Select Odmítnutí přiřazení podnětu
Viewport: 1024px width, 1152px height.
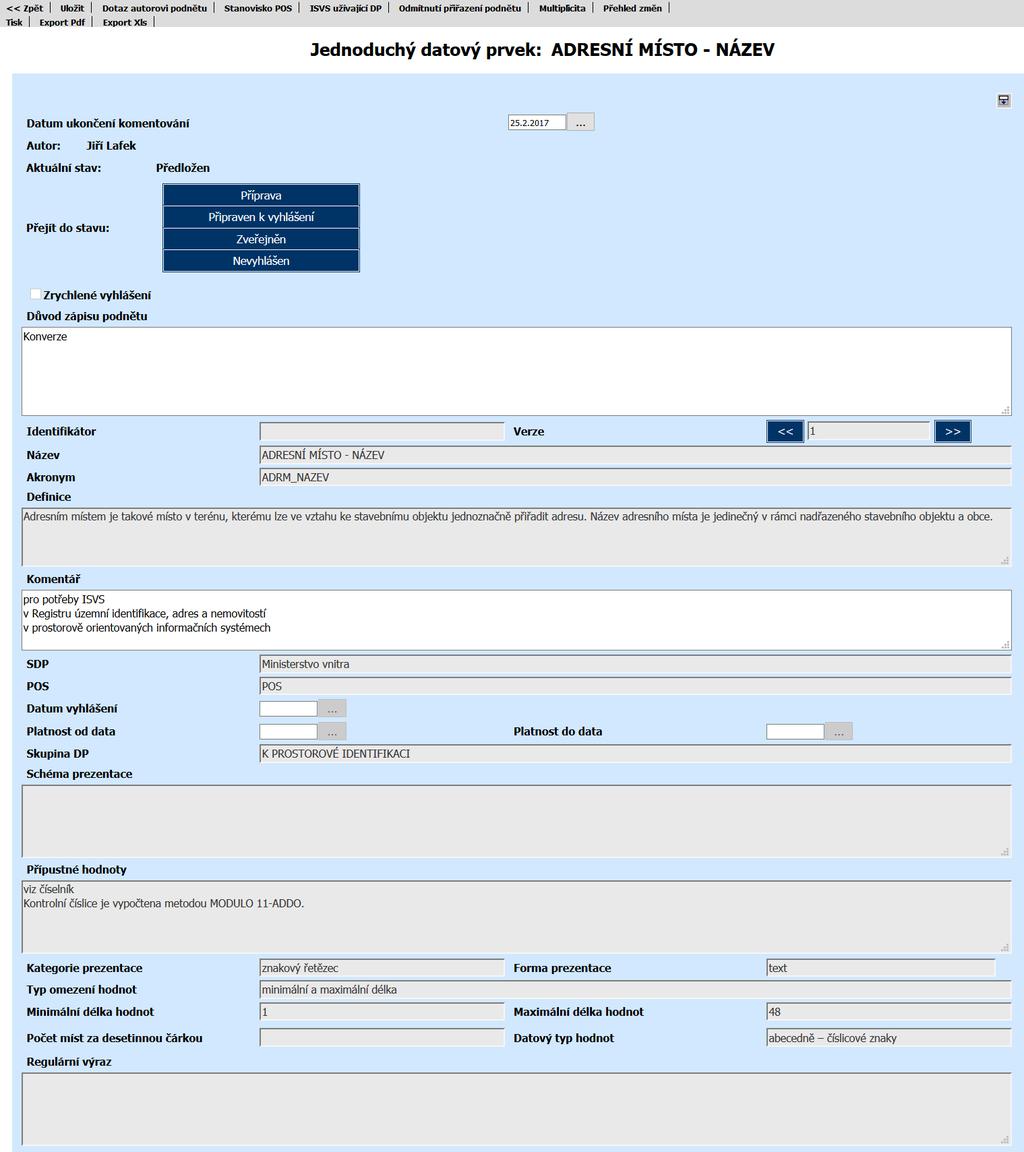pos(460,8)
